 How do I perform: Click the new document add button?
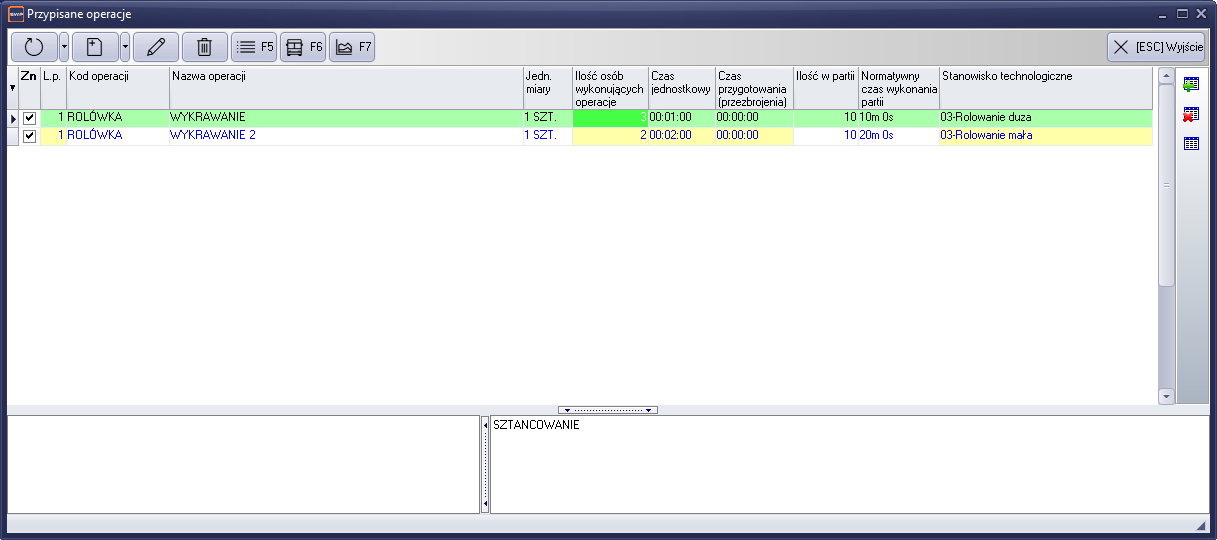95,47
